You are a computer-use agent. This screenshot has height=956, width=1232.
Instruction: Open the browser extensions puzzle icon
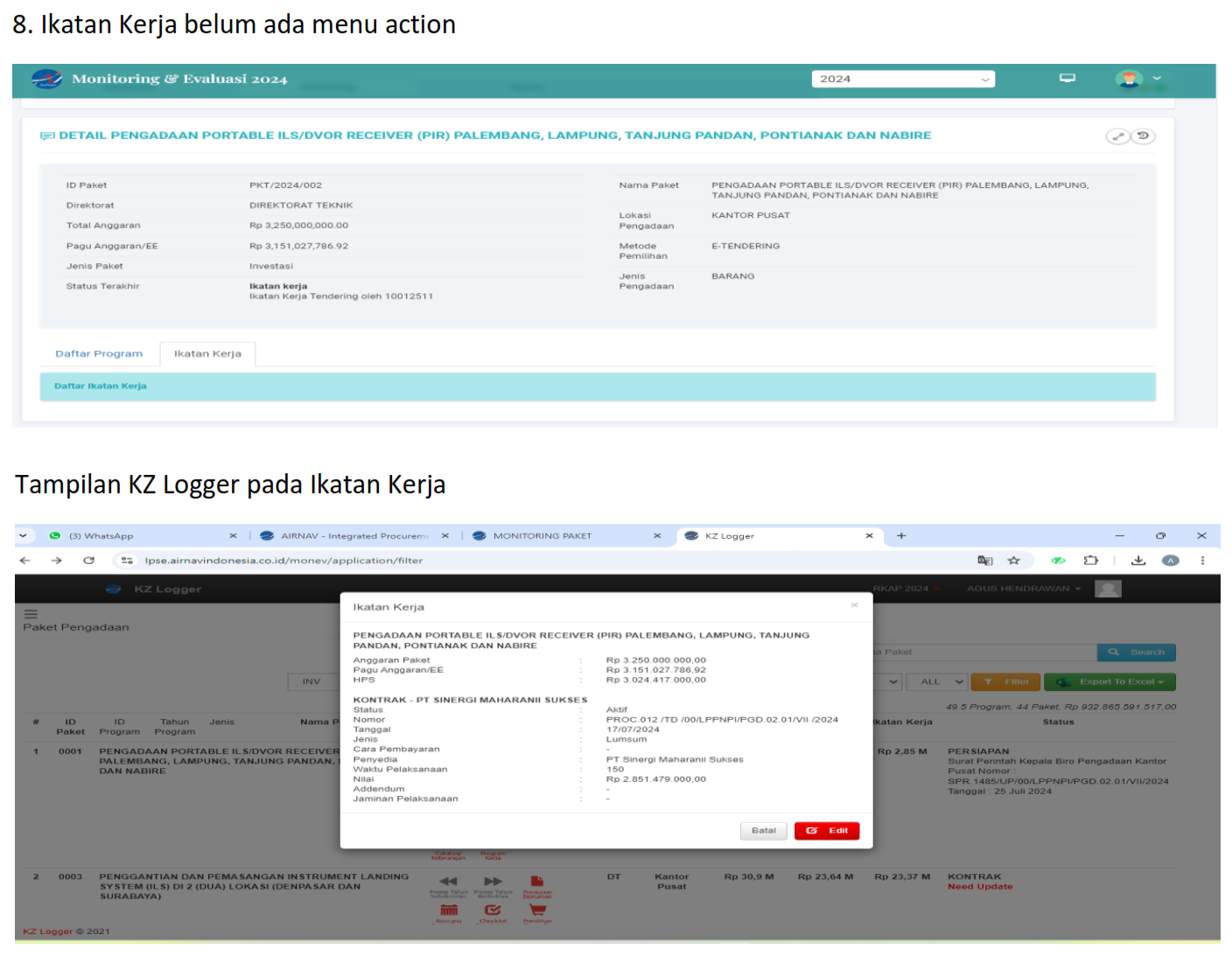pos(1090,561)
